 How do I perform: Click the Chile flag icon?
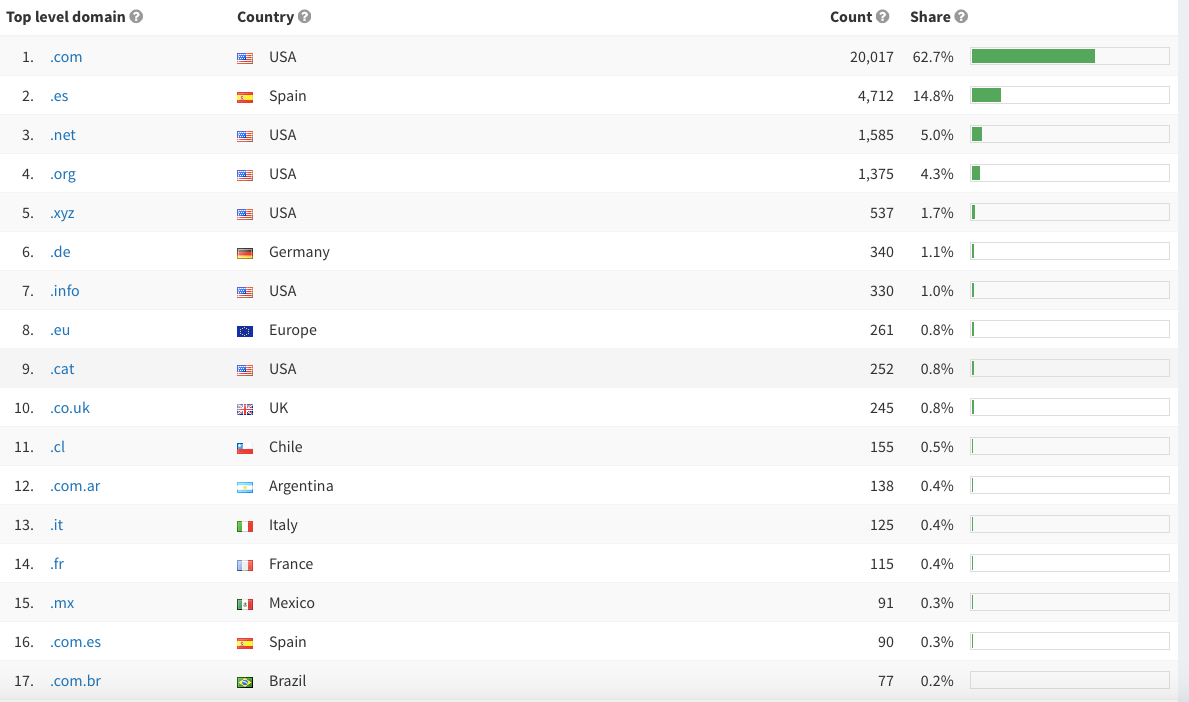click(x=245, y=448)
